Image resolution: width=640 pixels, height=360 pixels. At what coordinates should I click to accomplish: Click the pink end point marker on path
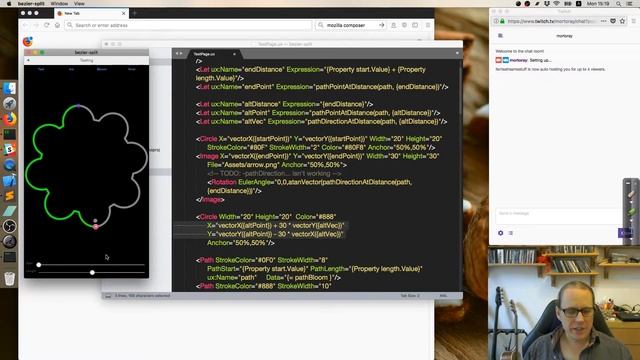click(x=96, y=227)
